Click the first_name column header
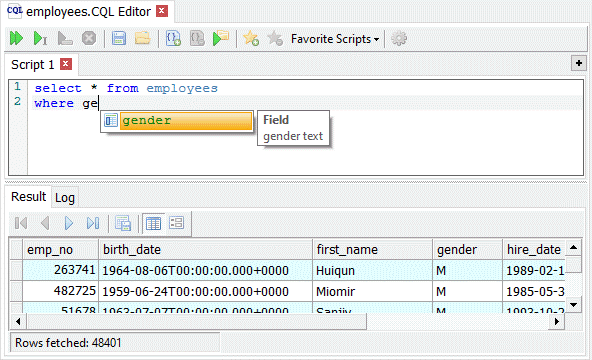Screen dimensions: 592x360 pyautogui.click(x=372, y=249)
